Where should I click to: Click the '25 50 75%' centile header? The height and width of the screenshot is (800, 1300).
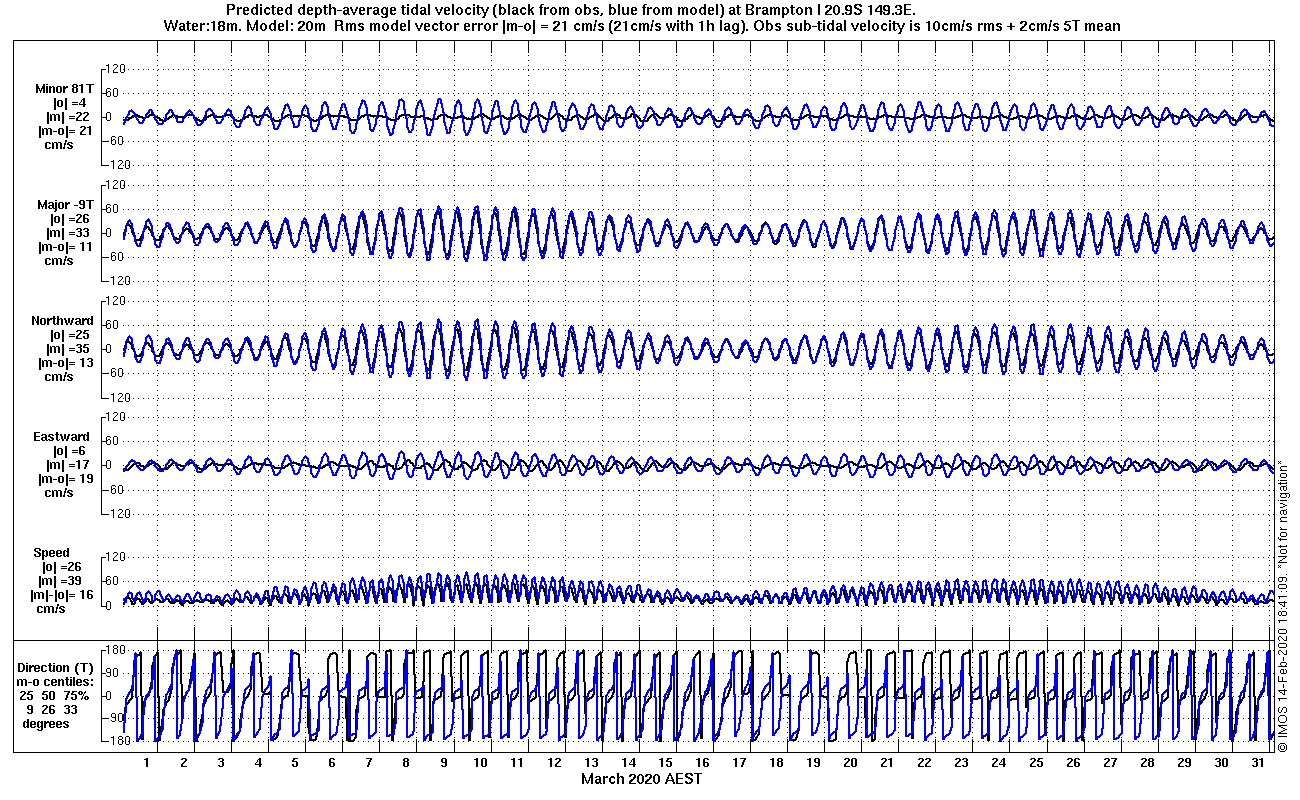tap(55, 695)
